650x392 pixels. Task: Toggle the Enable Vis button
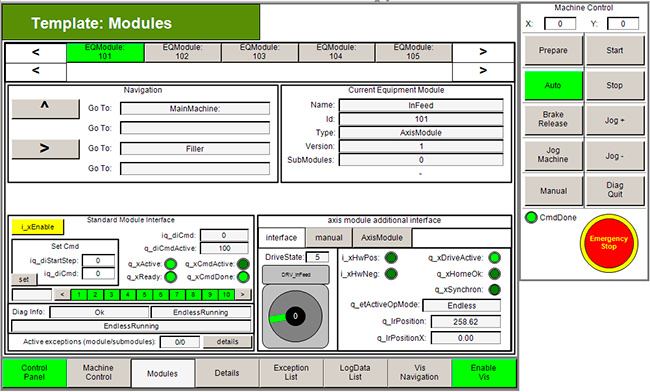484,372
